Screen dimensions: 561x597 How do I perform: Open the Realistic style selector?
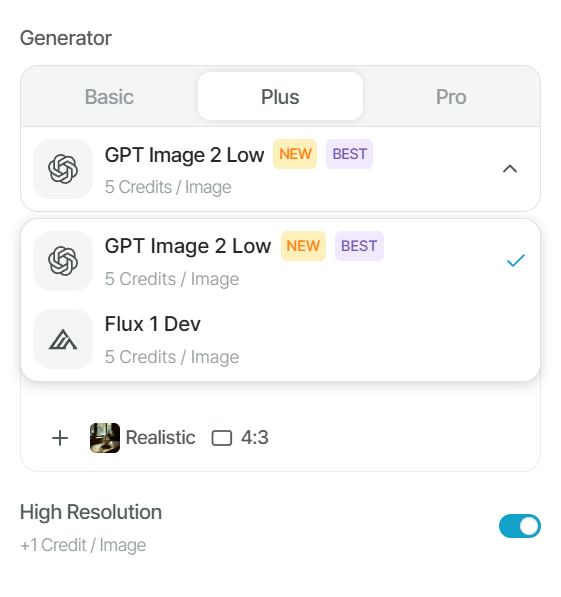[142, 438]
